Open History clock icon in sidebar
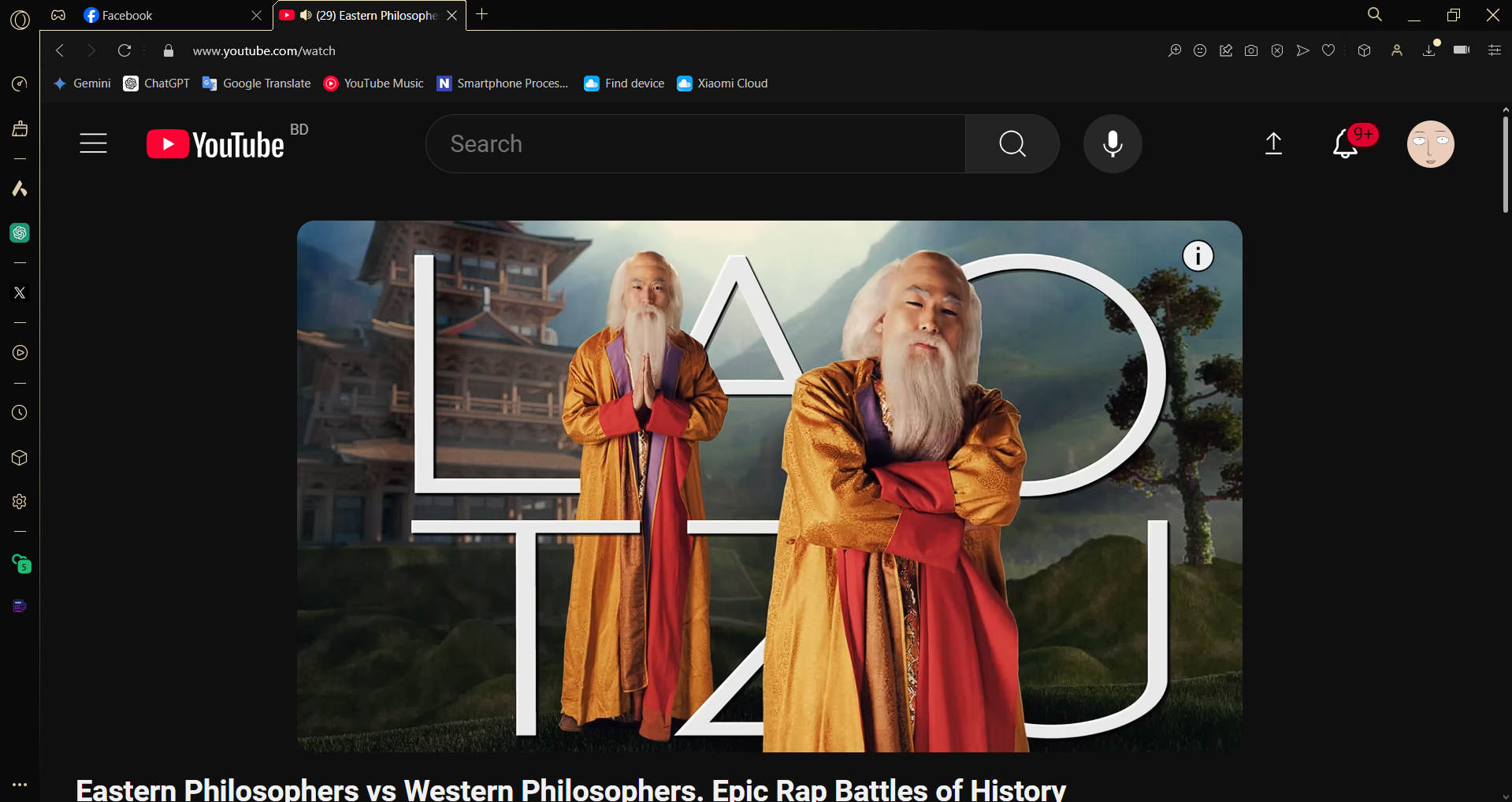The width and height of the screenshot is (1512, 802). coord(20,413)
